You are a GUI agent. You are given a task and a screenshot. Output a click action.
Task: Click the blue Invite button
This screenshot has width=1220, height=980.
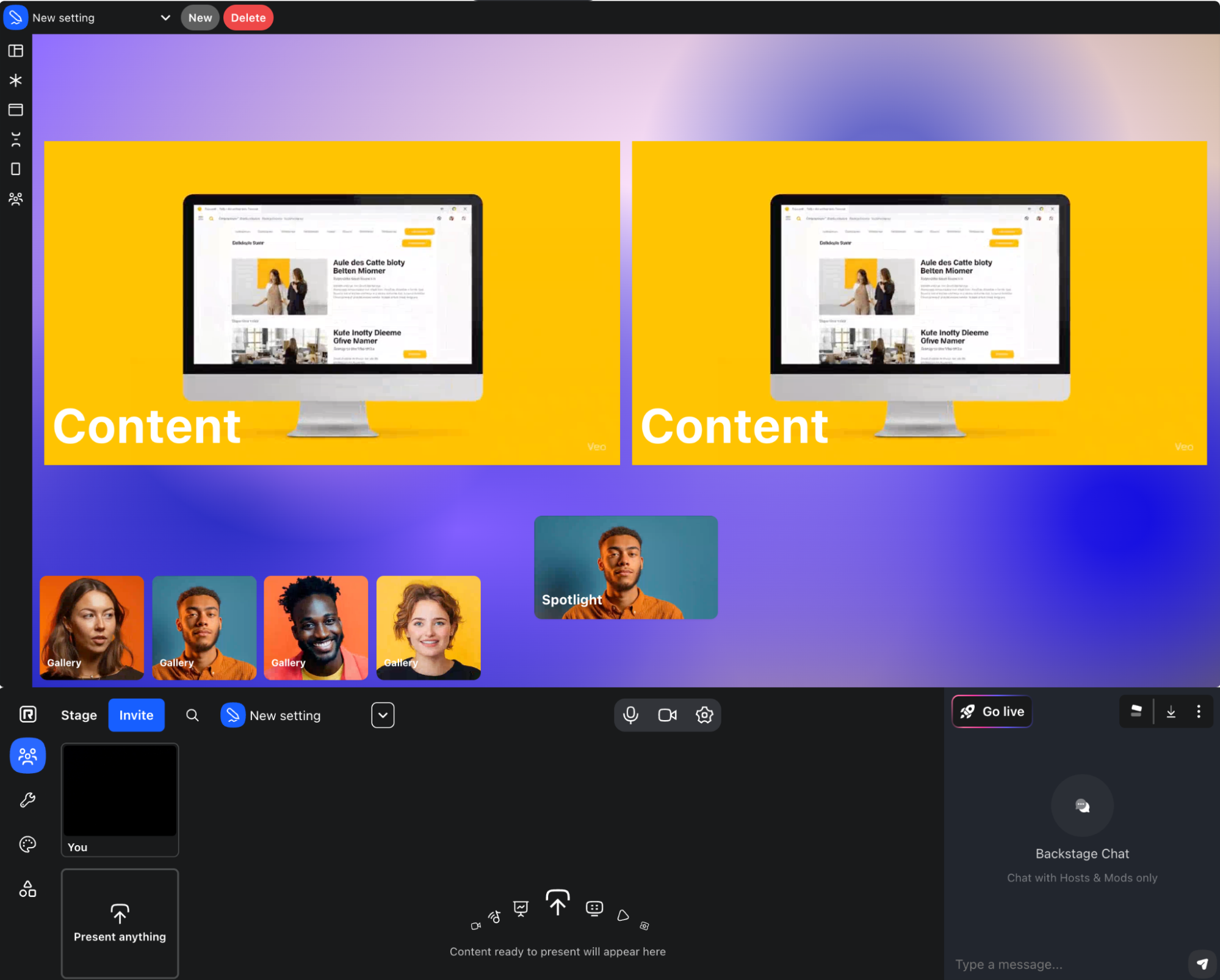(x=136, y=715)
